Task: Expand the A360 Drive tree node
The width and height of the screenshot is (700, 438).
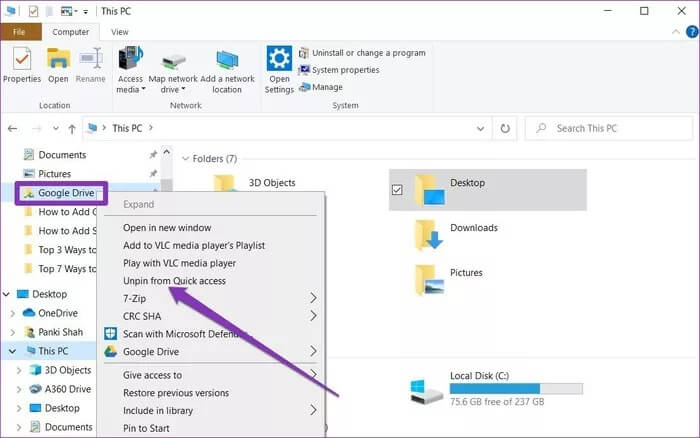Action: point(19,389)
